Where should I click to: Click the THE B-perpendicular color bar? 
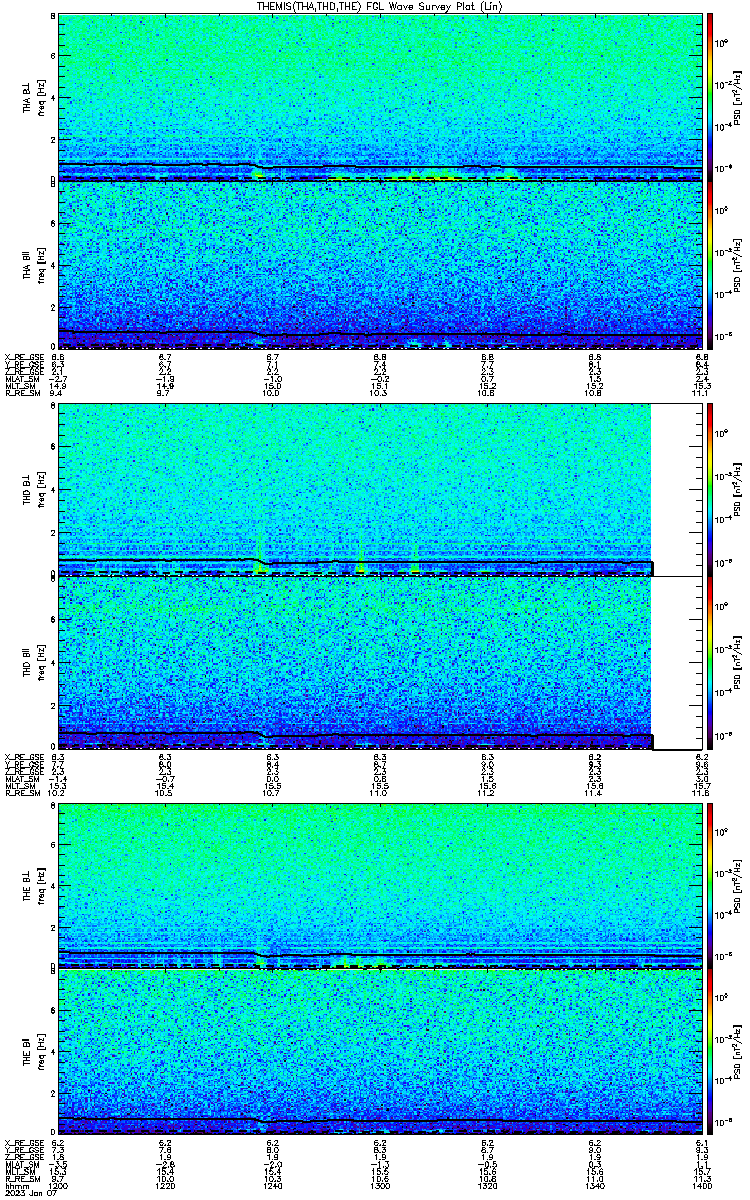(710, 886)
